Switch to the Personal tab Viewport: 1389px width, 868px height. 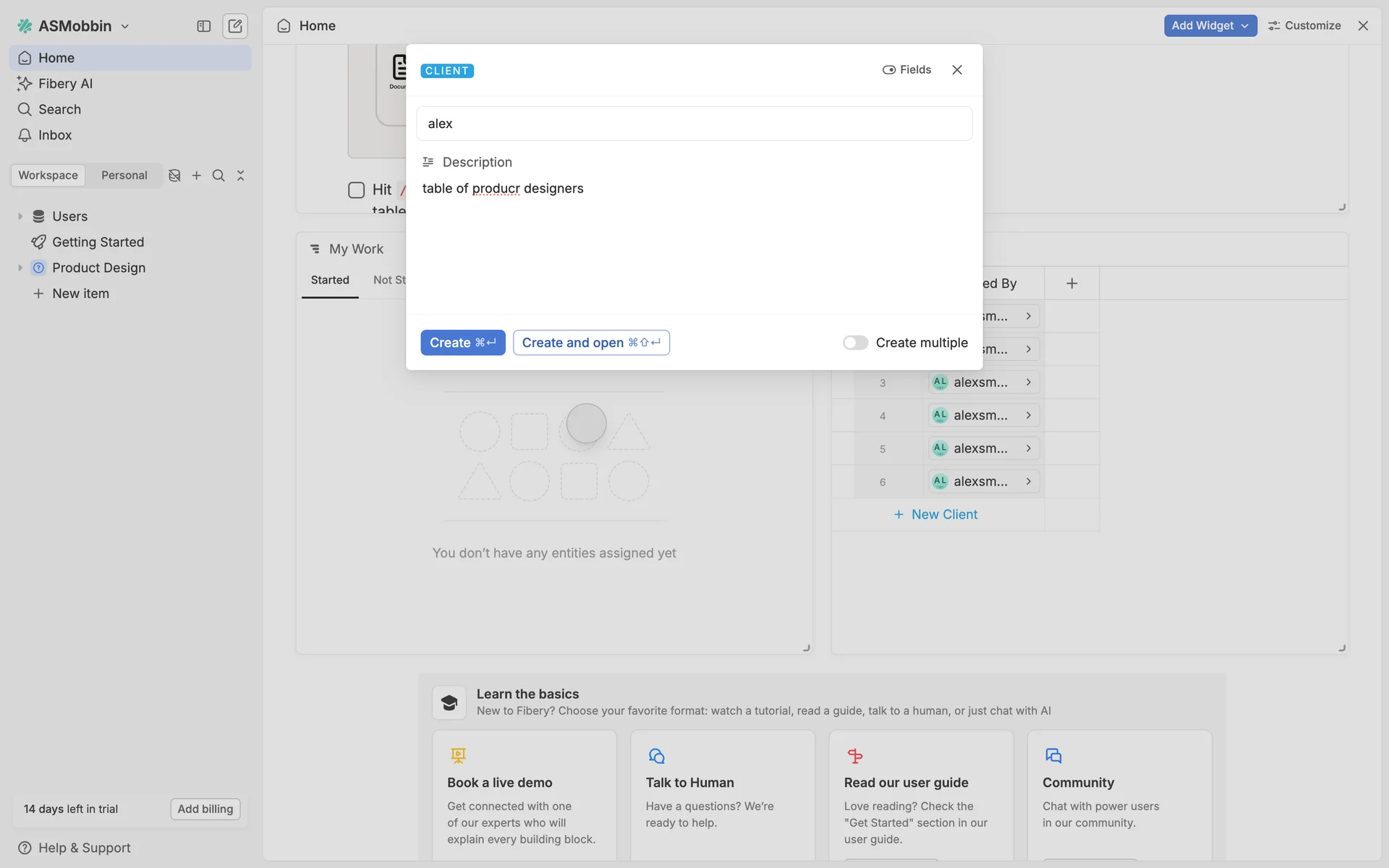(124, 176)
